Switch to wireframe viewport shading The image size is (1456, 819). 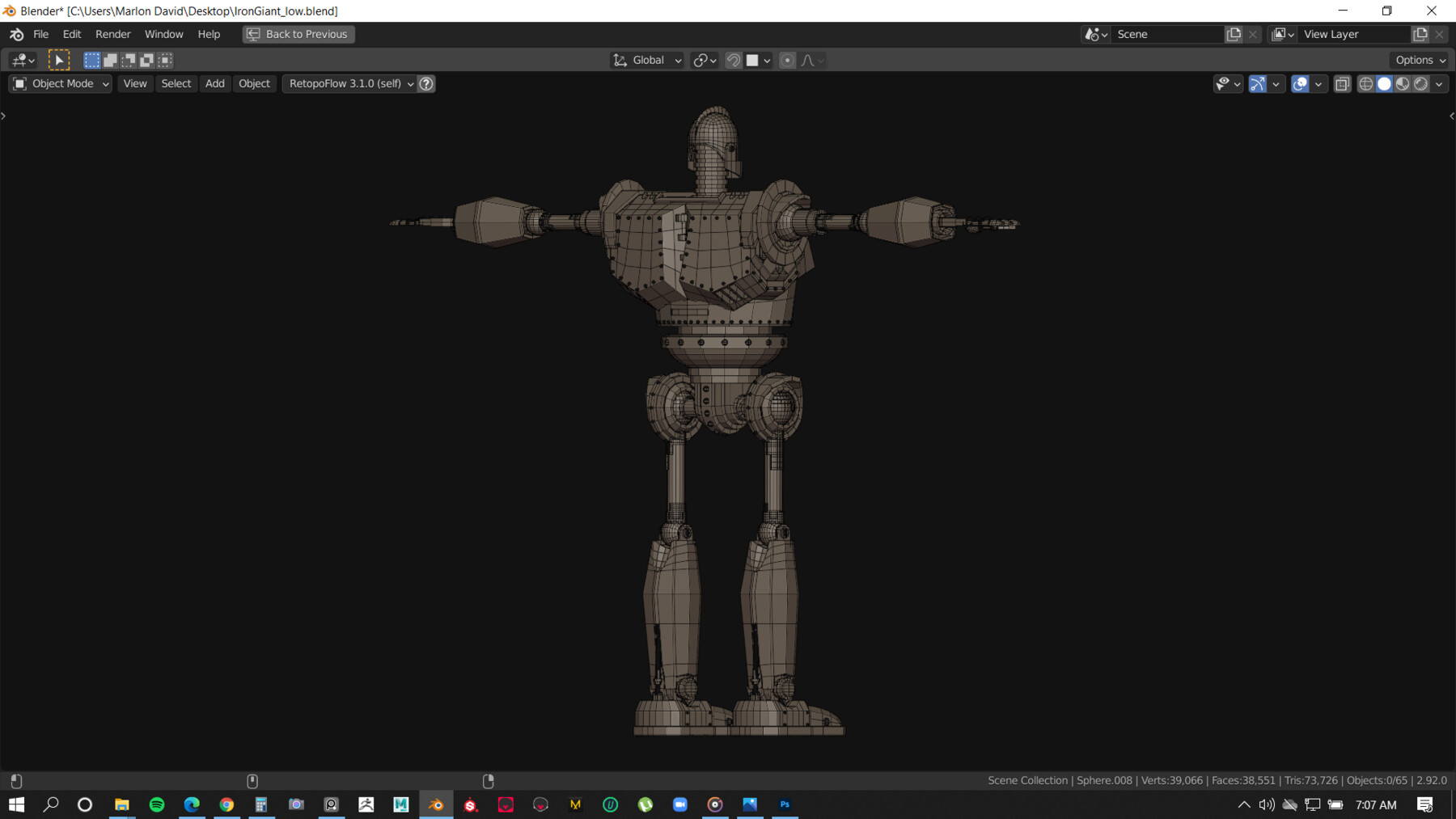pyautogui.click(x=1366, y=83)
